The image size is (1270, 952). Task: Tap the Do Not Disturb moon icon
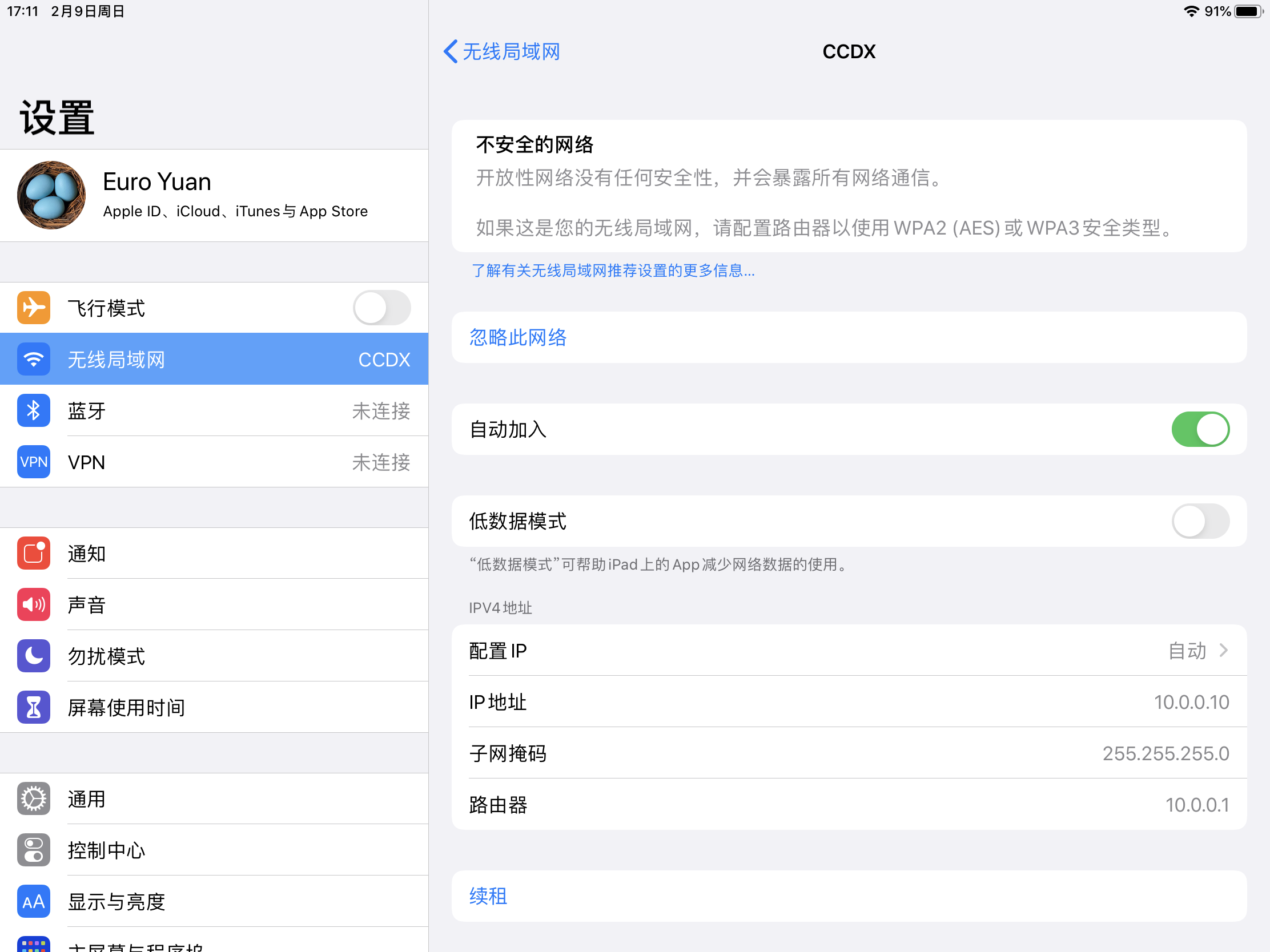point(33,656)
